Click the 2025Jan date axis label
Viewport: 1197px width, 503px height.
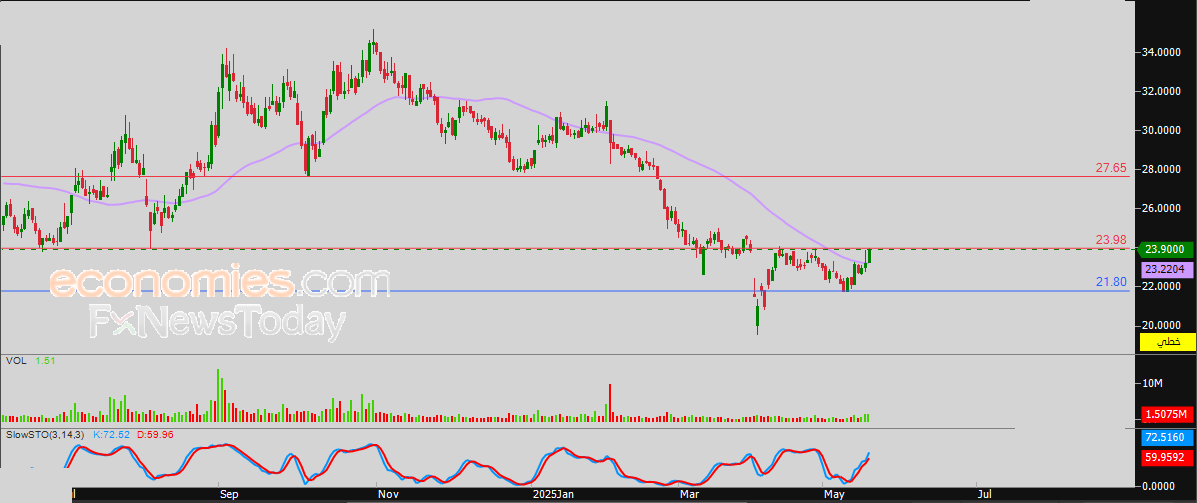coord(553,495)
